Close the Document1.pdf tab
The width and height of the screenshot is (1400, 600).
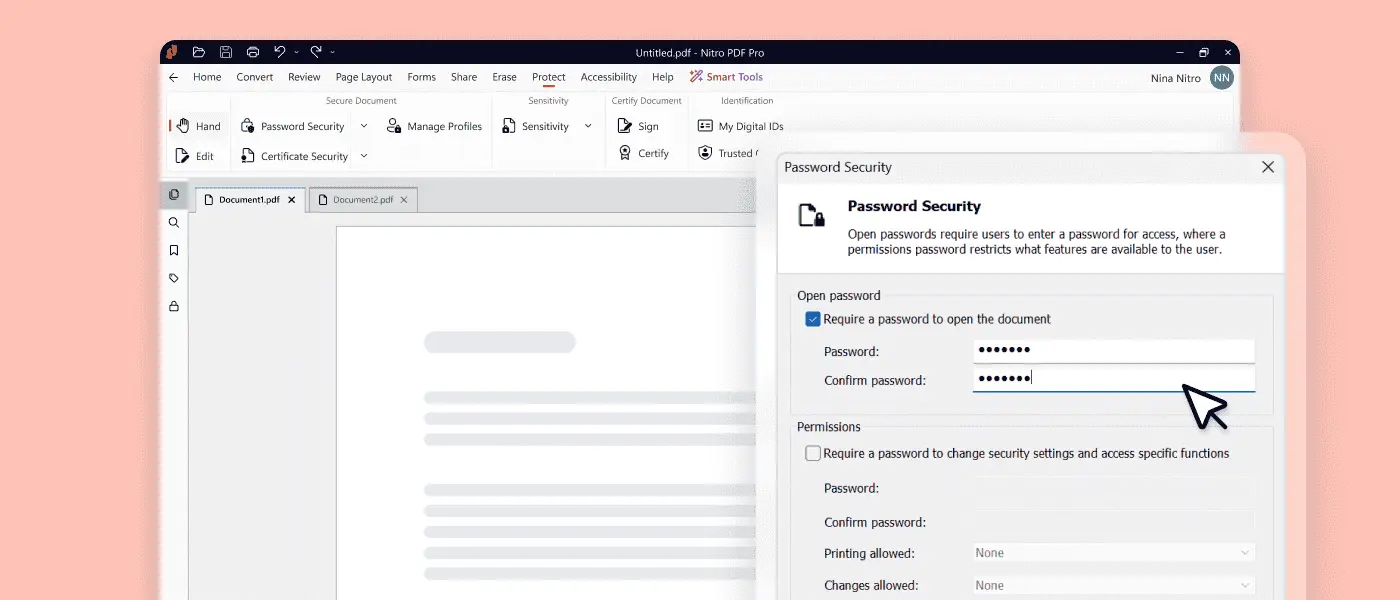(292, 200)
